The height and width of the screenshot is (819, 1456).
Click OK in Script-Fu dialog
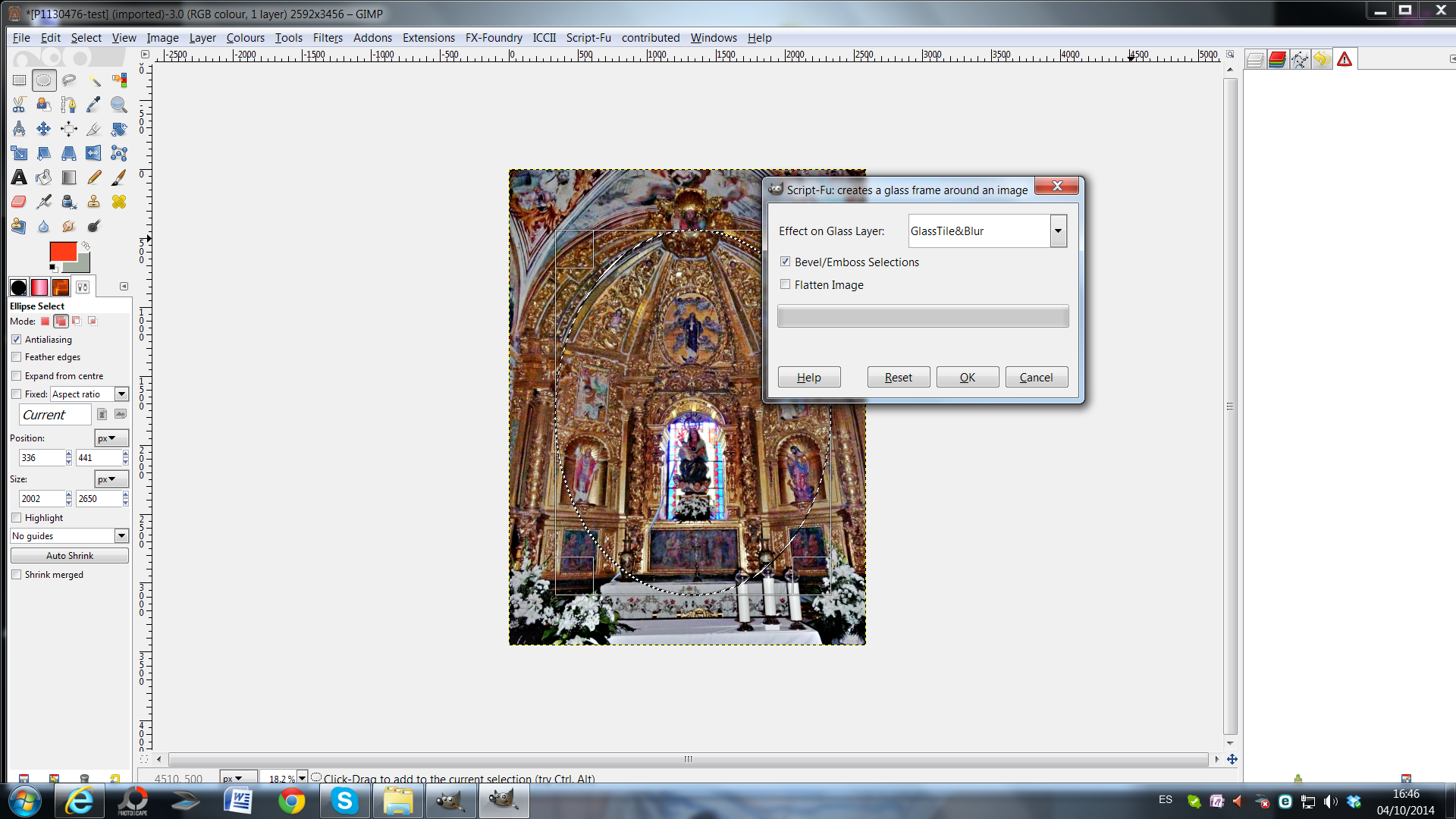pyautogui.click(x=968, y=378)
